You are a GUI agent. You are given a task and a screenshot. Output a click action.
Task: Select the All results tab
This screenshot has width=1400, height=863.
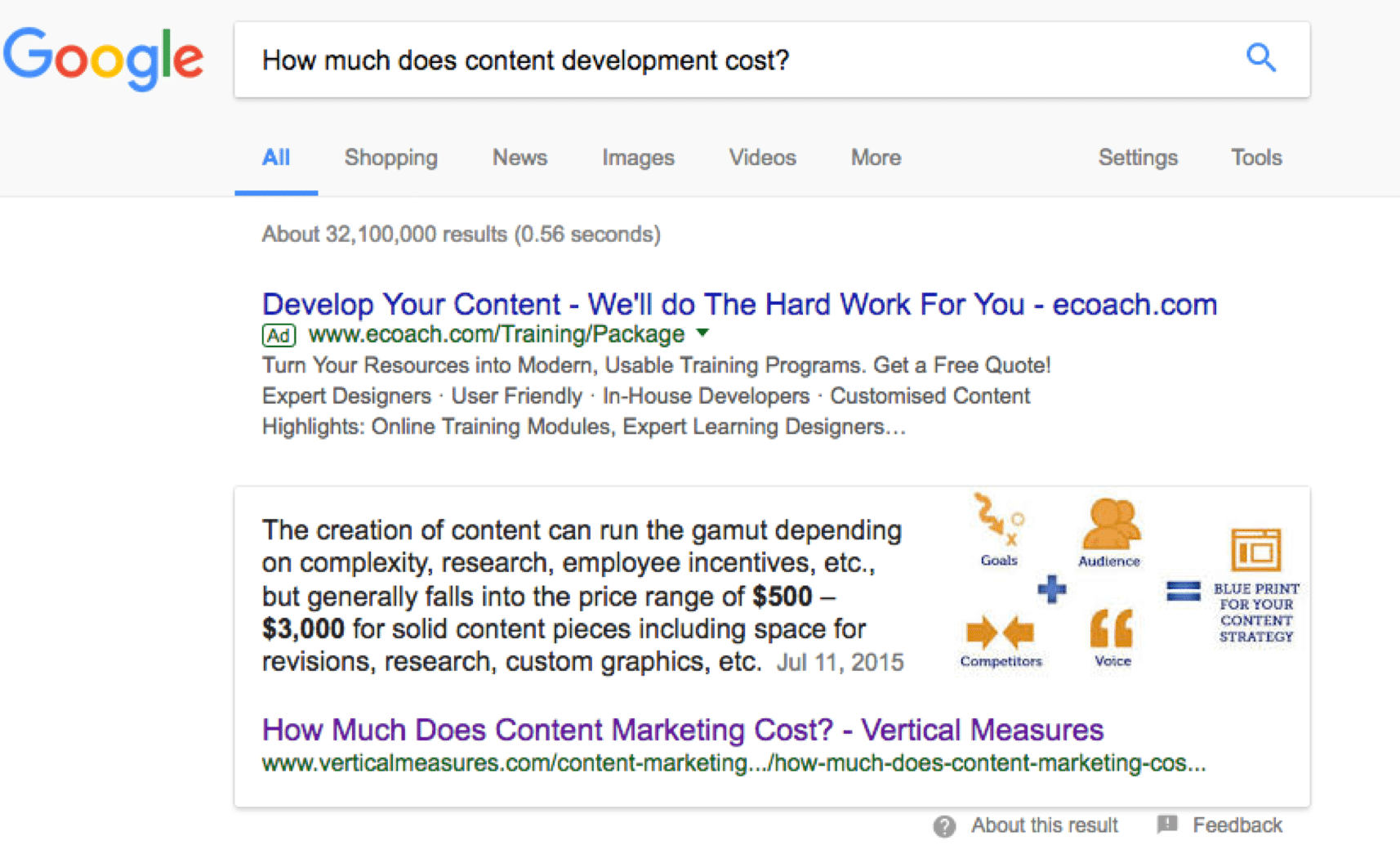coord(276,158)
